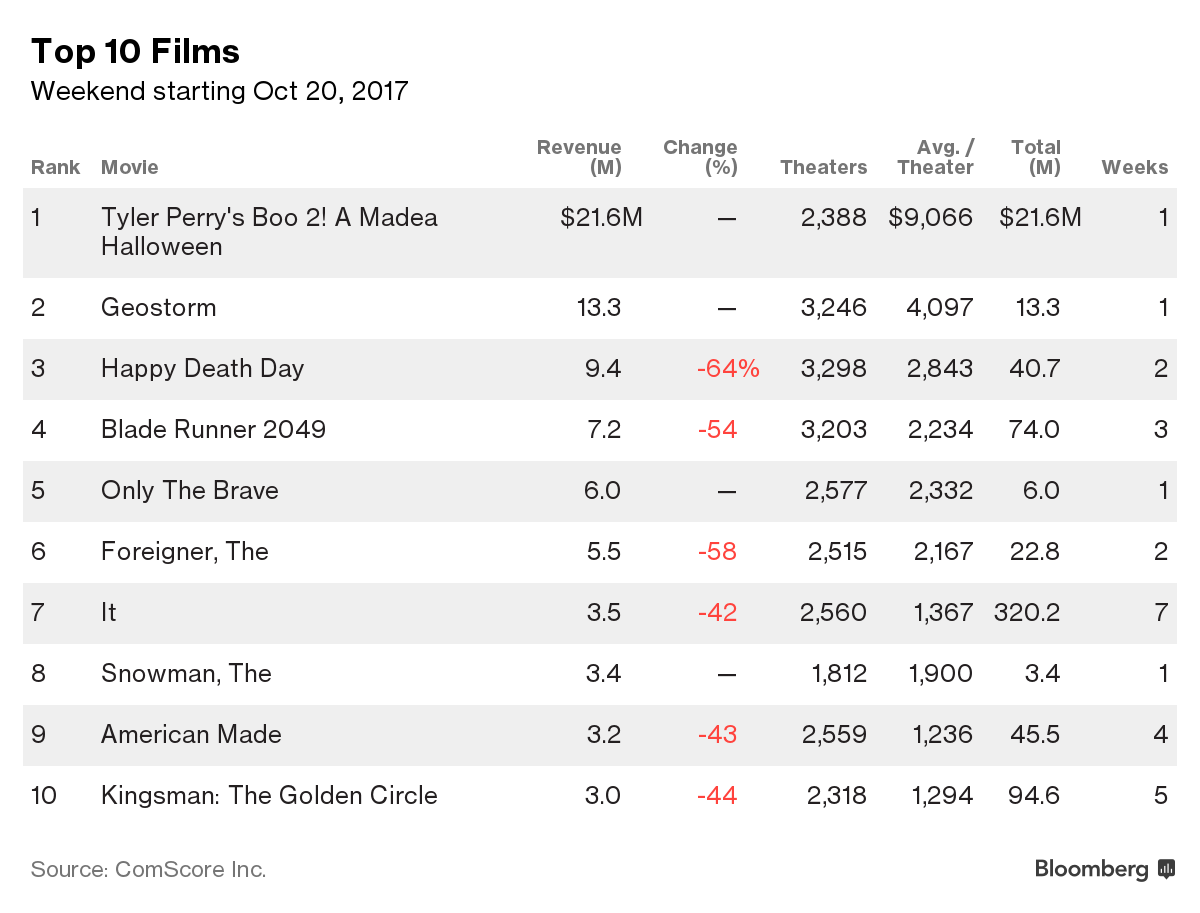Image resolution: width=1200 pixels, height=913 pixels.
Task: Select the Happy Death Day row title
Action: click(202, 368)
